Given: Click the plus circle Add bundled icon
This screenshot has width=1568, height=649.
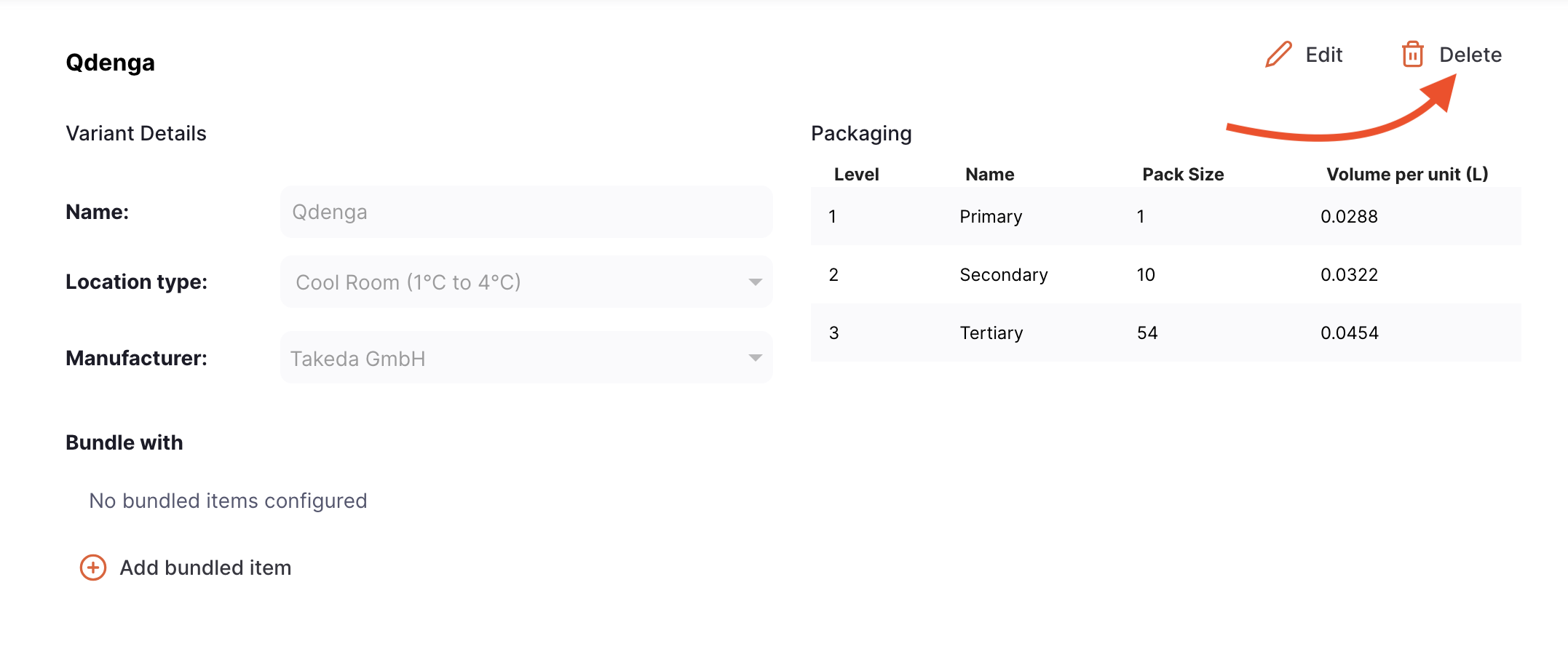Looking at the screenshot, I should coord(93,568).
